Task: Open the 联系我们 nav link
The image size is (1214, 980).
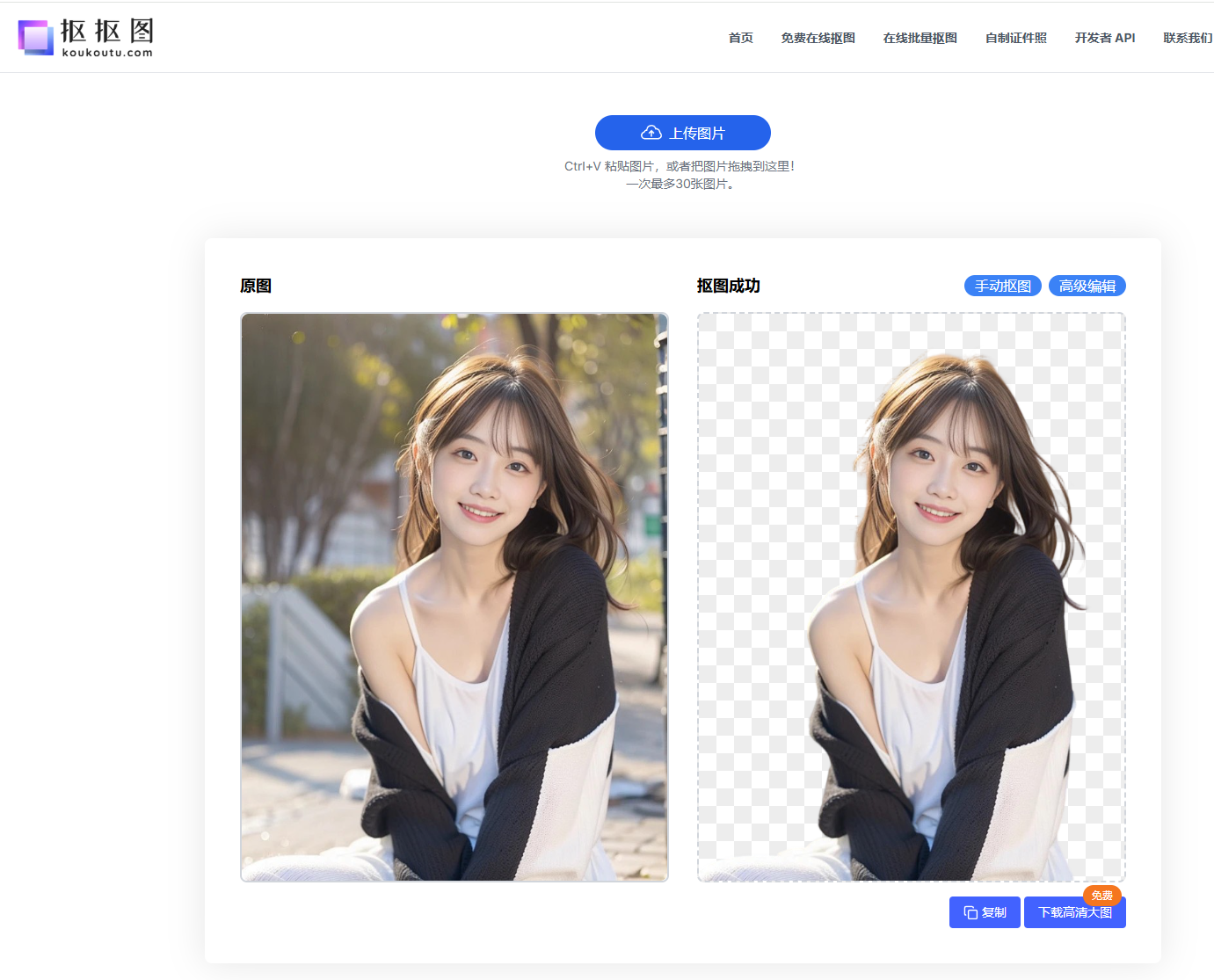Action: [x=1187, y=38]
